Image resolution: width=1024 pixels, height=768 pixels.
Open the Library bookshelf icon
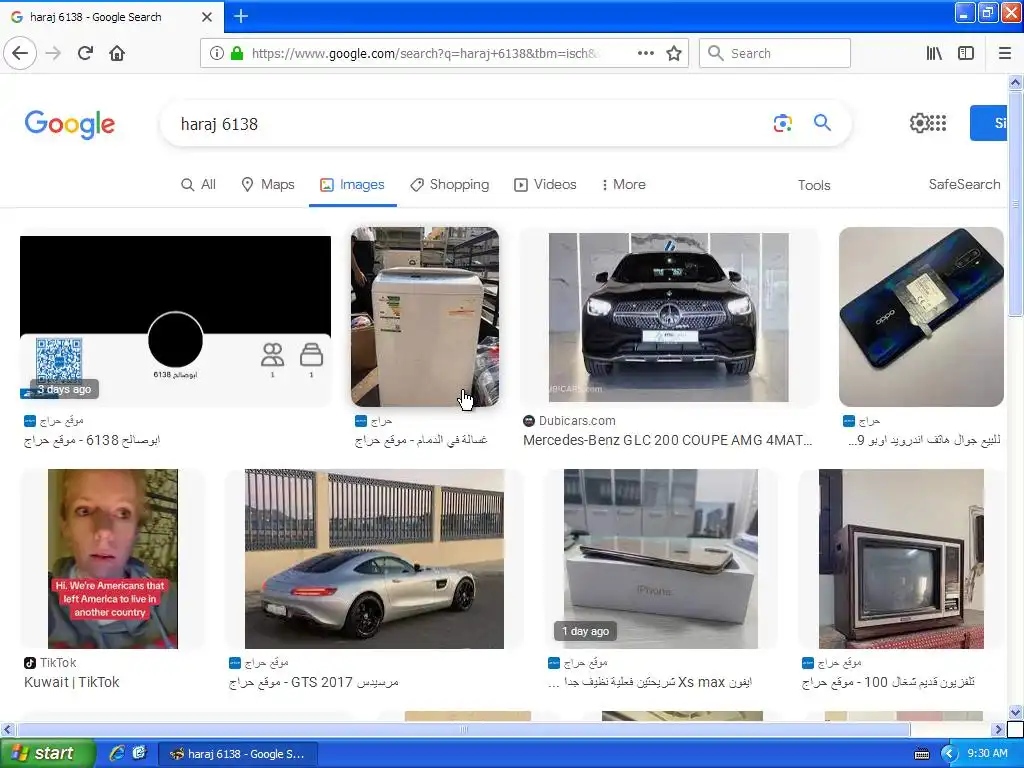[x=934, y=53]
